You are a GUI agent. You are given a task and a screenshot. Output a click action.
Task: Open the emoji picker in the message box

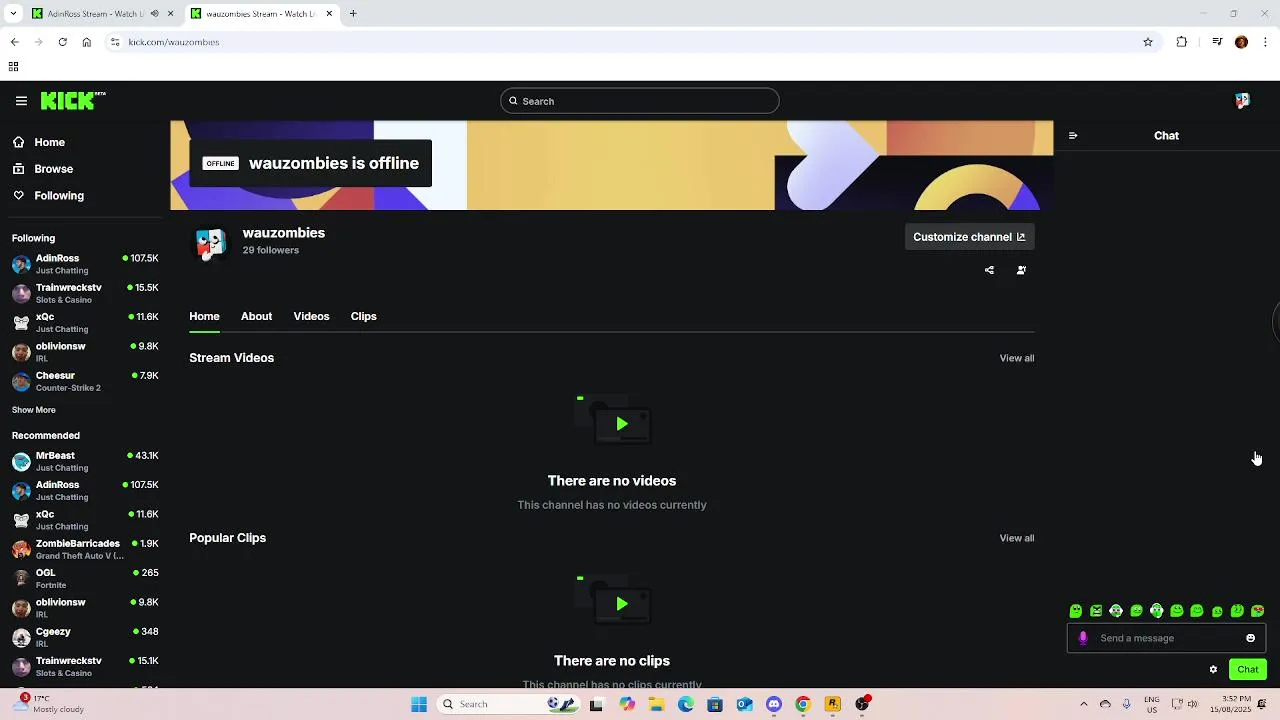[x=1250, y=638]
